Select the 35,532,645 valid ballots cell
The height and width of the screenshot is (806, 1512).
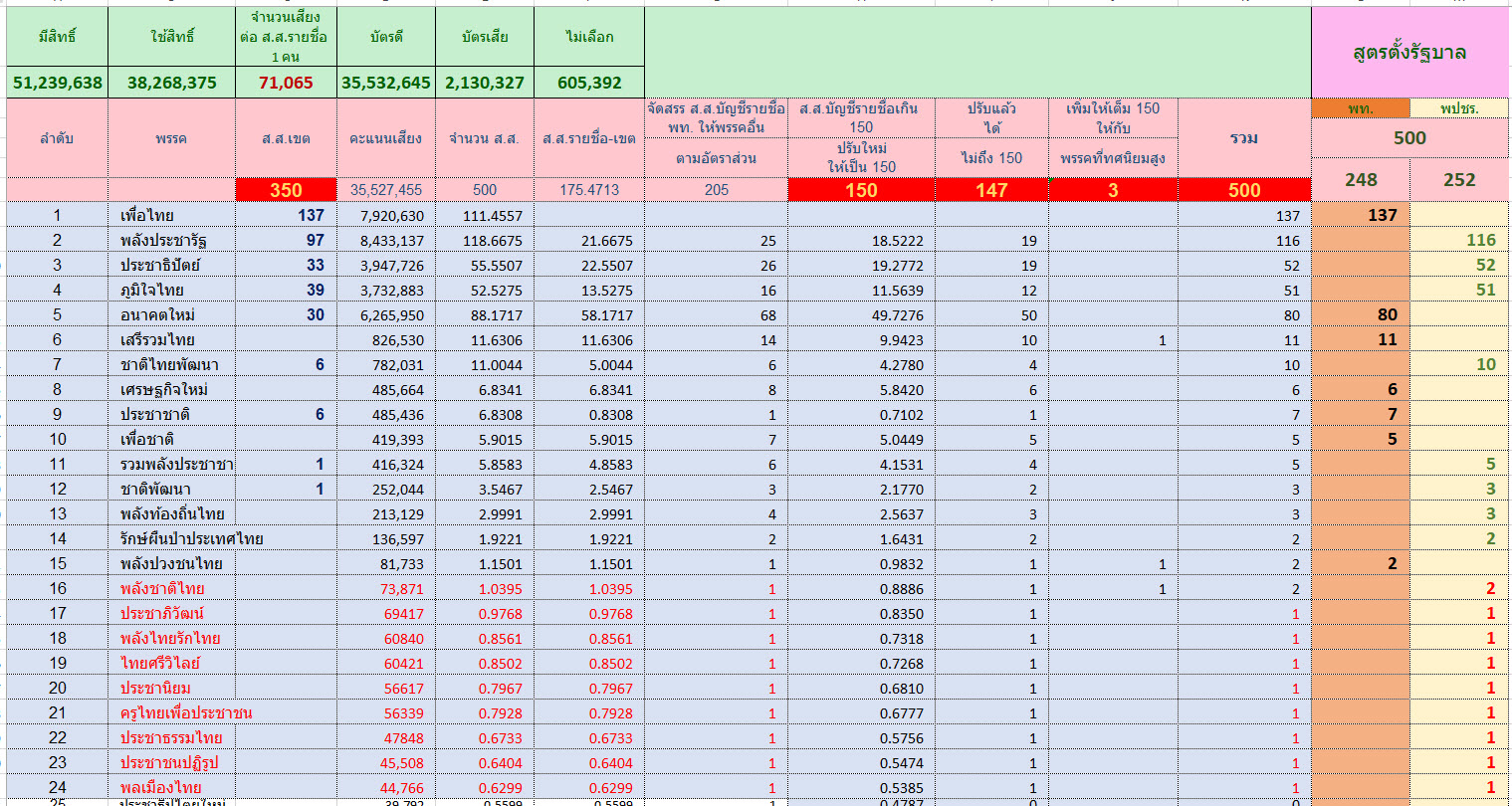coord(385,83)
